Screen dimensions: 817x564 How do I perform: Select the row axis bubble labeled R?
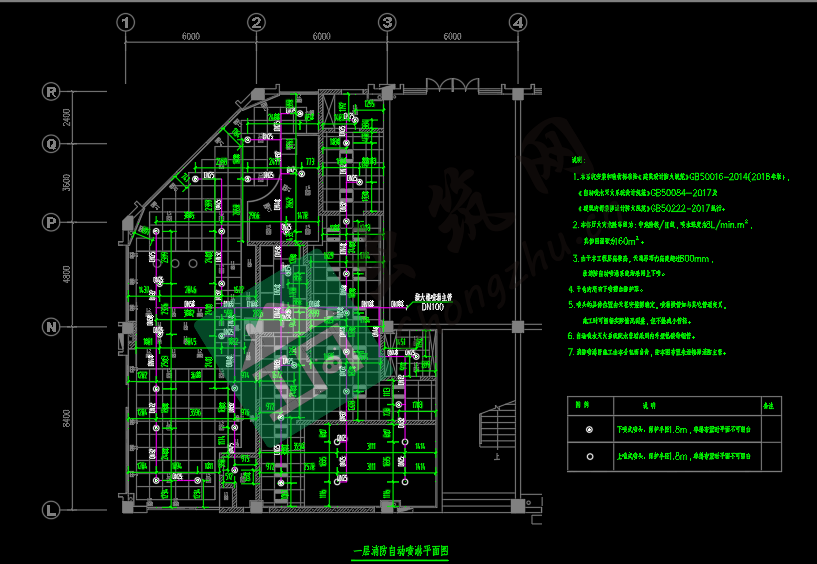pyautogui.click(x=51, y=91)
